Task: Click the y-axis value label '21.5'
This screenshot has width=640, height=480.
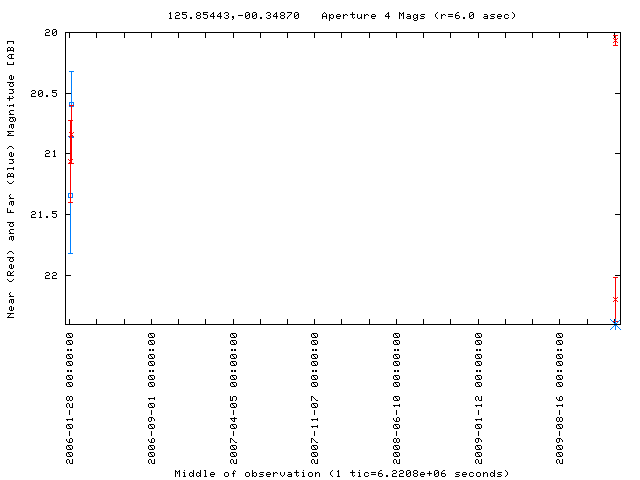Action: (44, 215)
